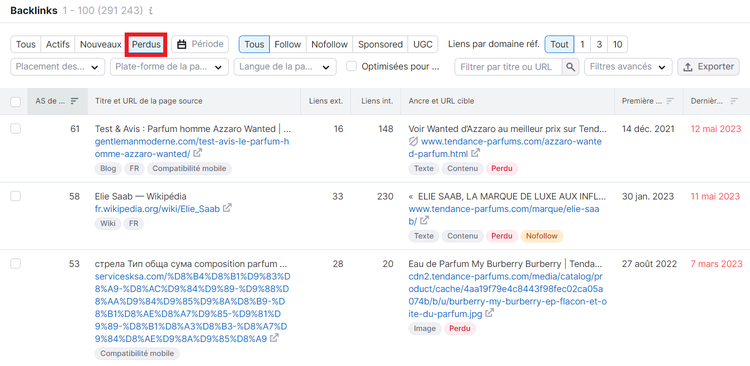Open fr.wikipedia.org Elie_Saab external link icon
Image resolution: width=750 pixels, height=366 pixels.
228,208
